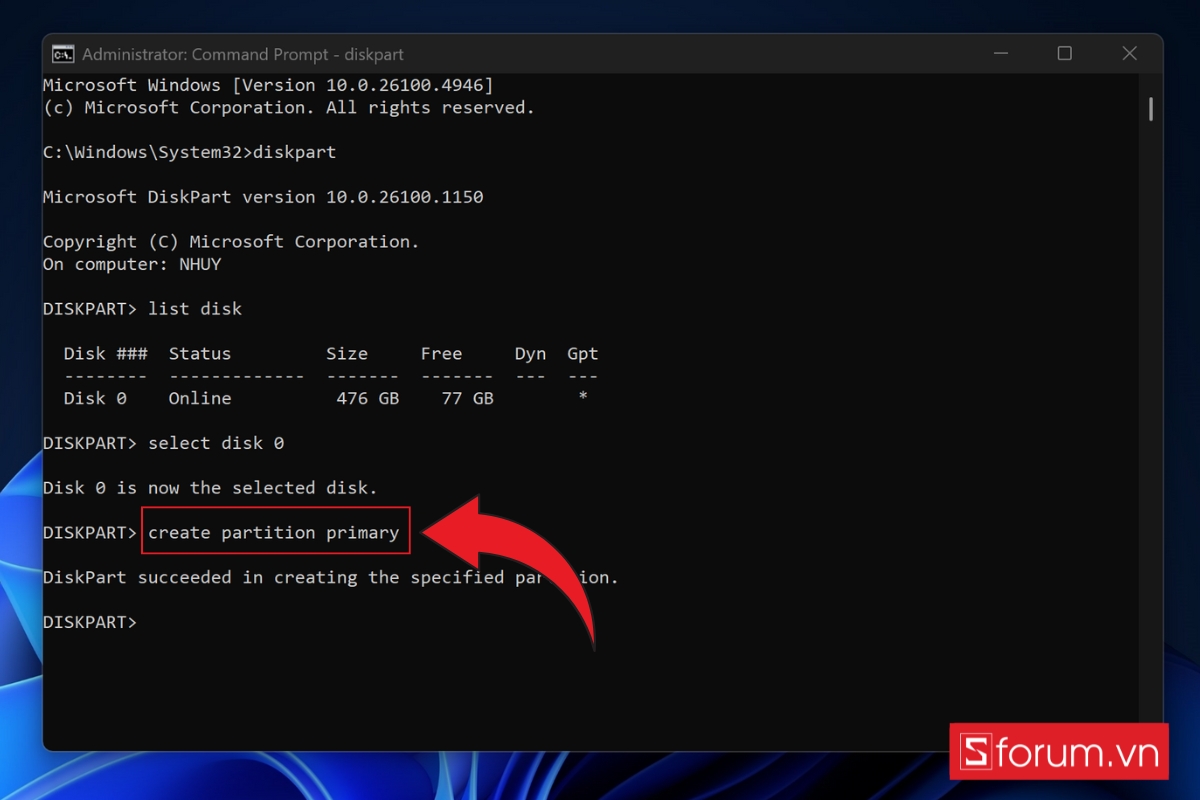
Task: Click the '476 GB' size value
Action: pyautogui.click(x=368, y=398)
